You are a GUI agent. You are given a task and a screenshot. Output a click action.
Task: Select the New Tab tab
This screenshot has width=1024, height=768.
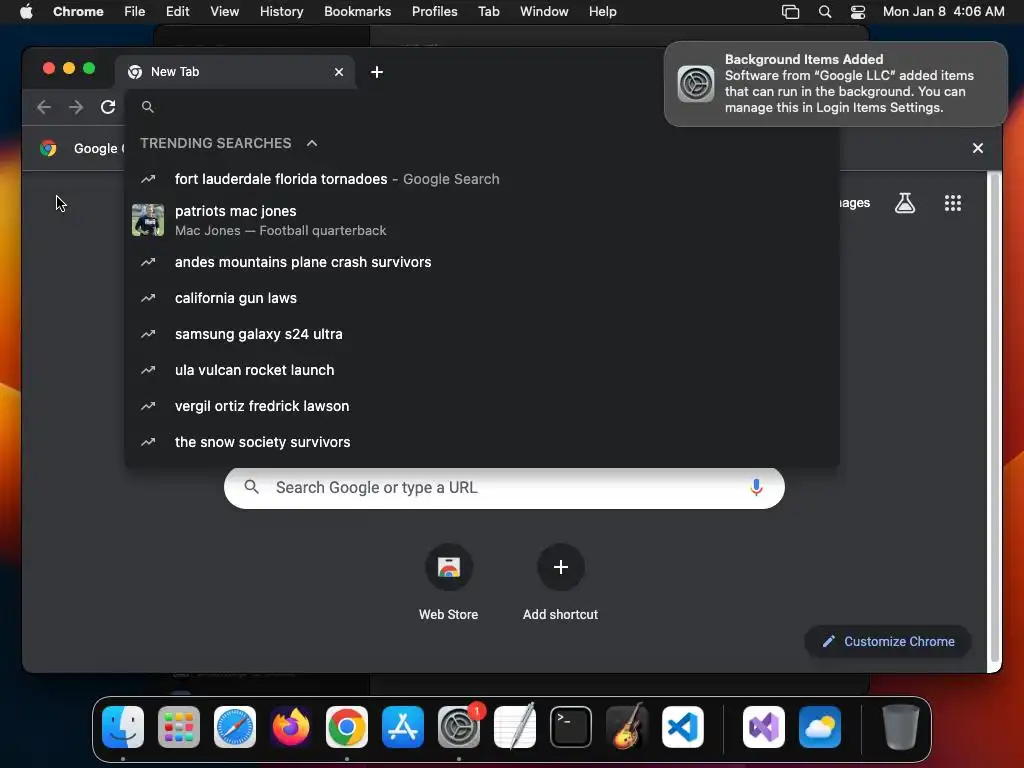coord(235,72)
